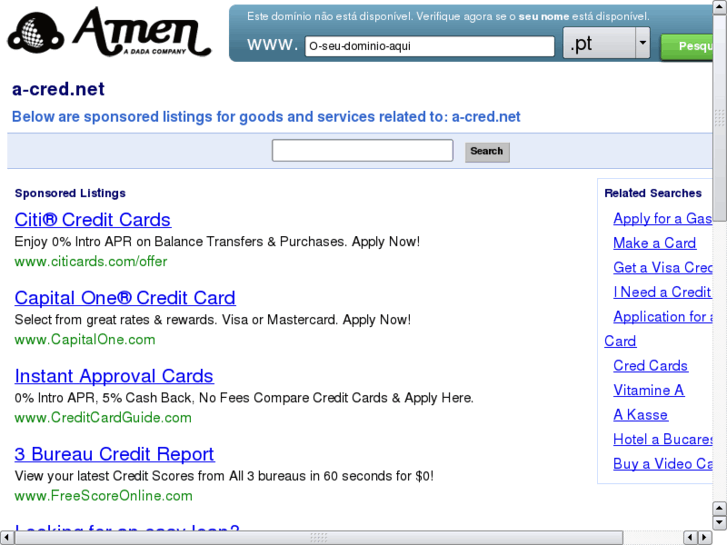Open the Make a Card related search

(x=655, y=243)
